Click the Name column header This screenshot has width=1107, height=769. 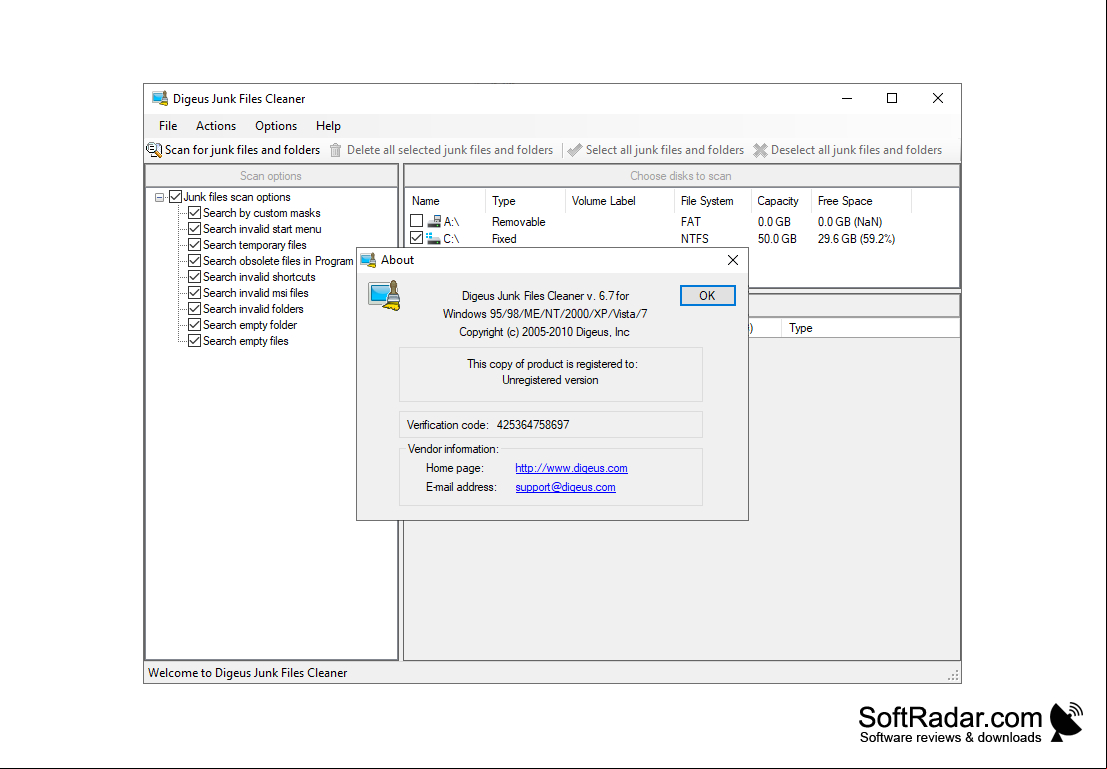pyautogui.click(x=445, y=201)
